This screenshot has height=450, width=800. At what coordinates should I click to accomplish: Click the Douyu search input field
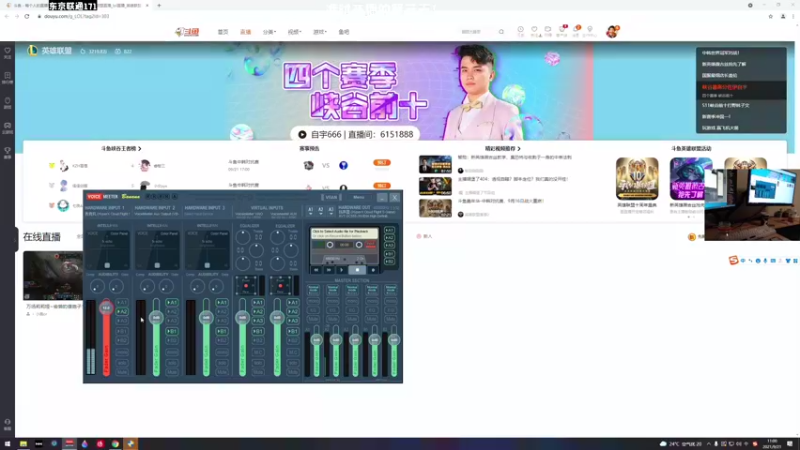point(477,32)
